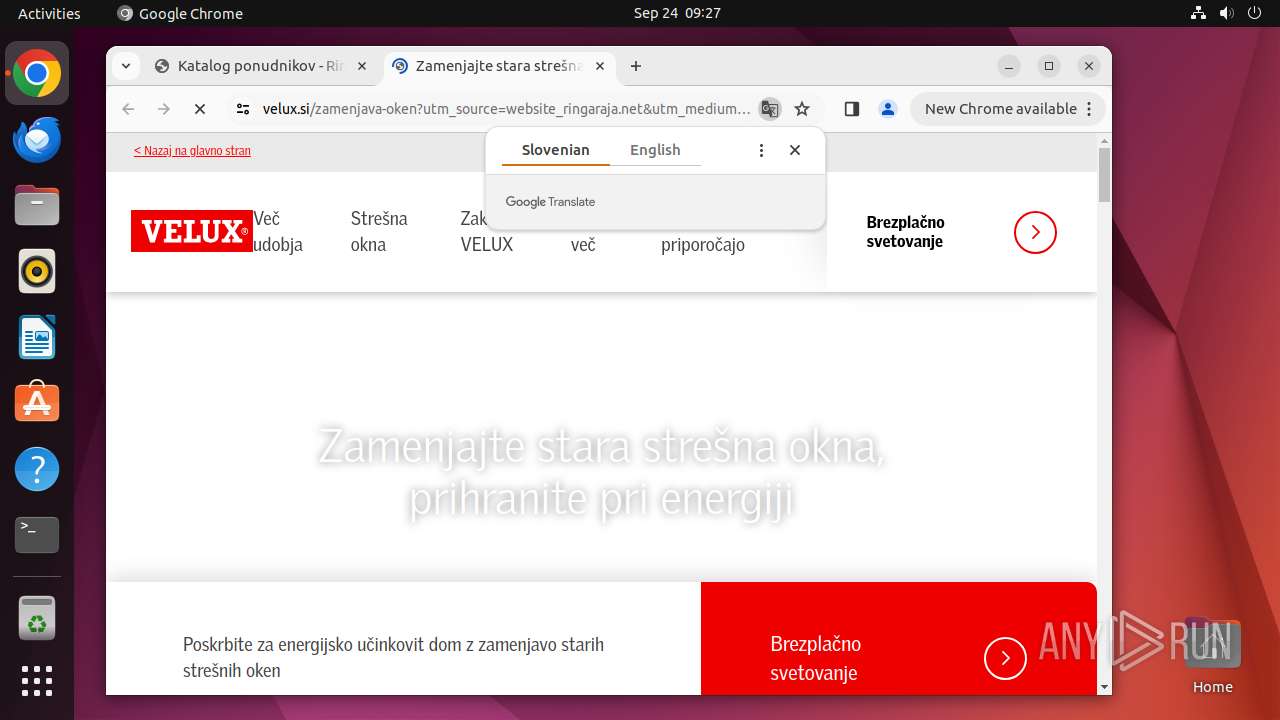The height and width of the screenshot is (720, 1280).
Task: Launch Thunderbird mail from the dock
Action: (x=37, y=140)
